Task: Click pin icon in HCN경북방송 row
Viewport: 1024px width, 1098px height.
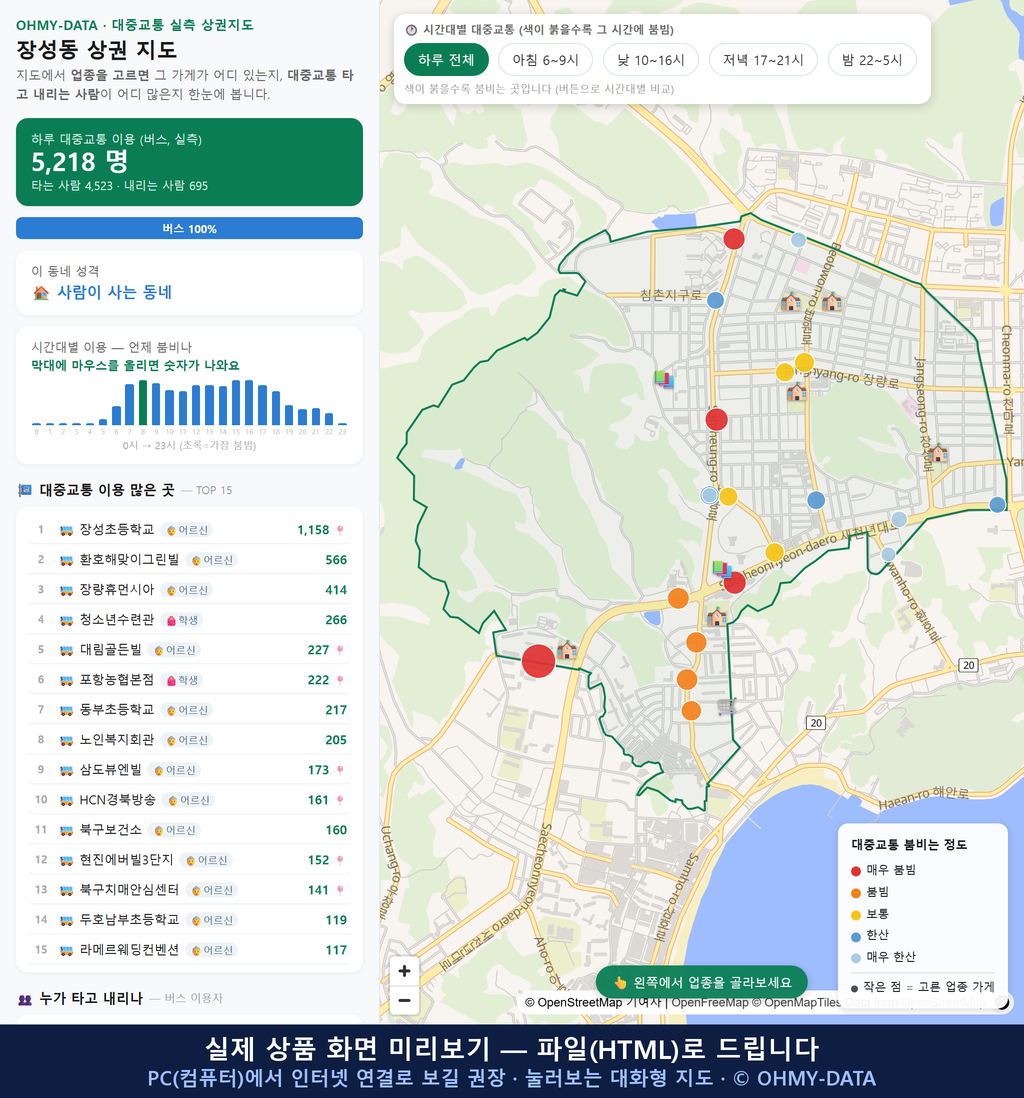Action: [x=340, y=800]
